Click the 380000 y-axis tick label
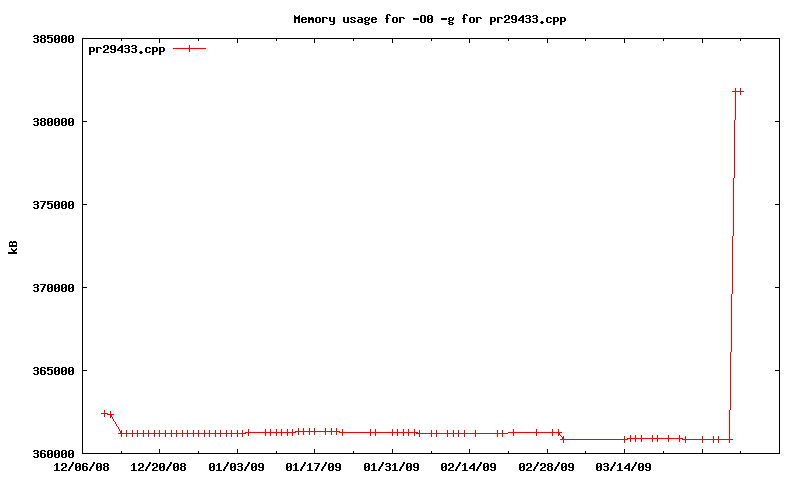Image resolution: width=800 pixels, height=480 pixels. coord(54,122)
